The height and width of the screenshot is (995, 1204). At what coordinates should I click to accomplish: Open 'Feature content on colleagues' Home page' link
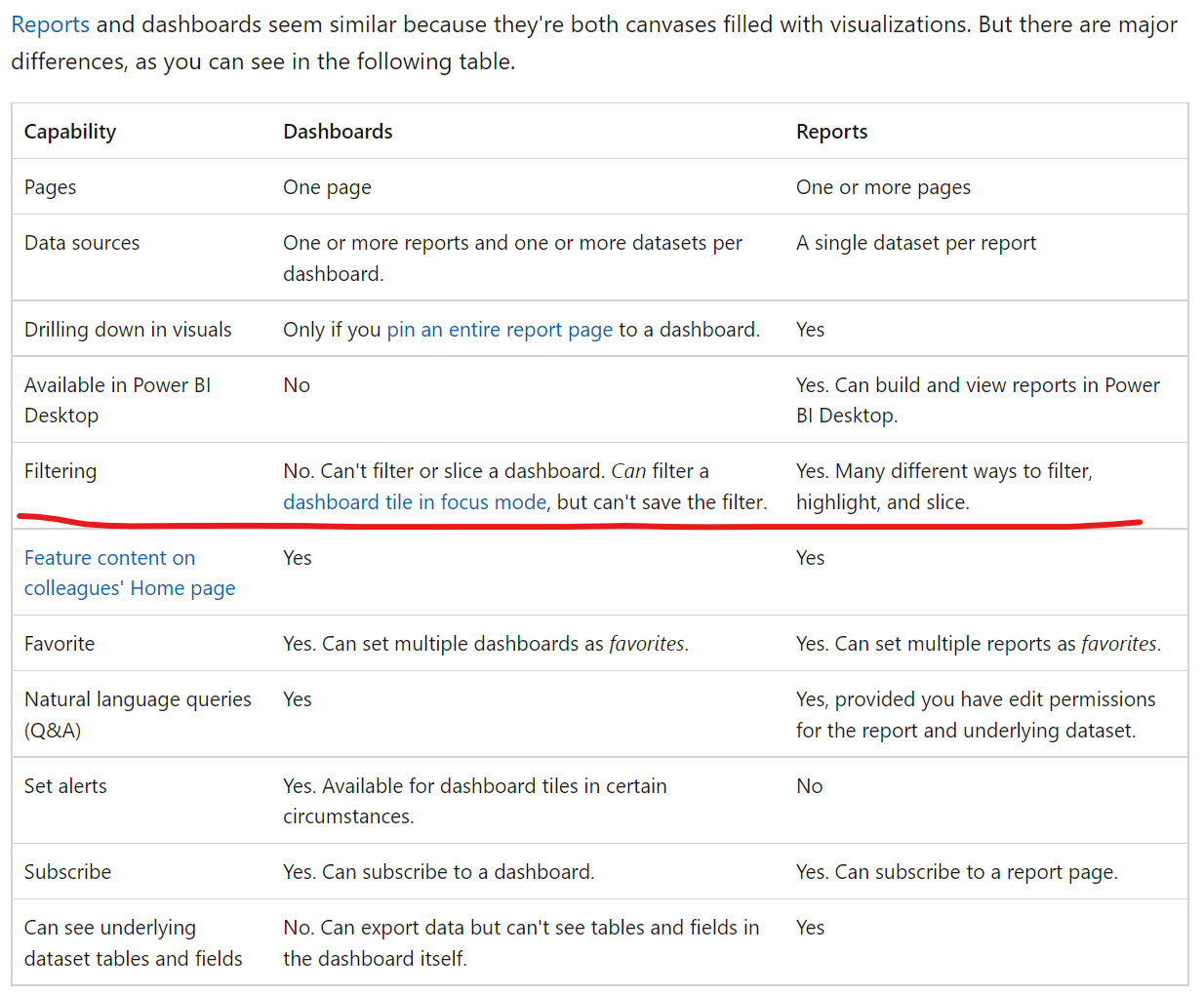(130, 573)
